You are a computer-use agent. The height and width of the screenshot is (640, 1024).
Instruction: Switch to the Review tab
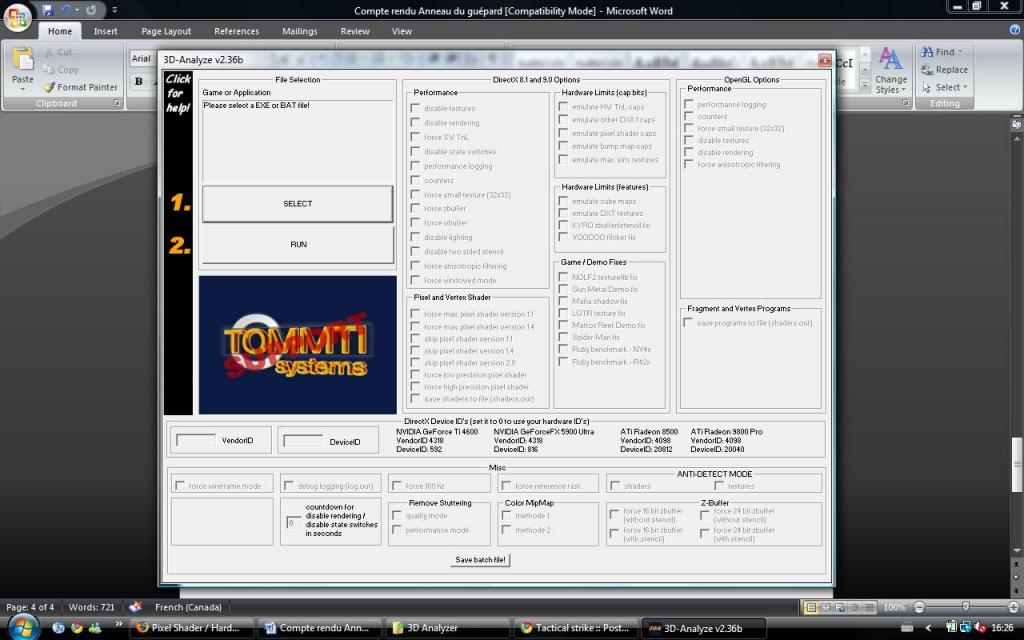pyautogui.click(x=355, y=31)
